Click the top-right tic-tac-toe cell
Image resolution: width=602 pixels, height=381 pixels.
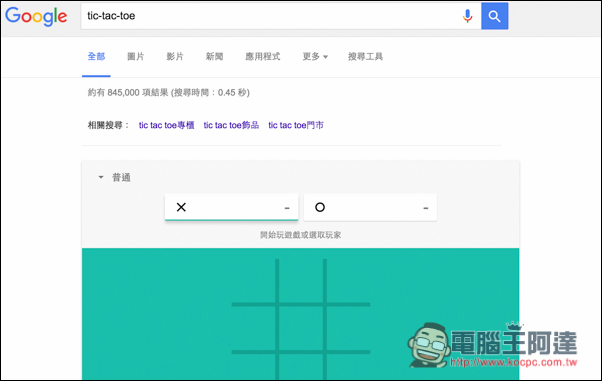349,280
